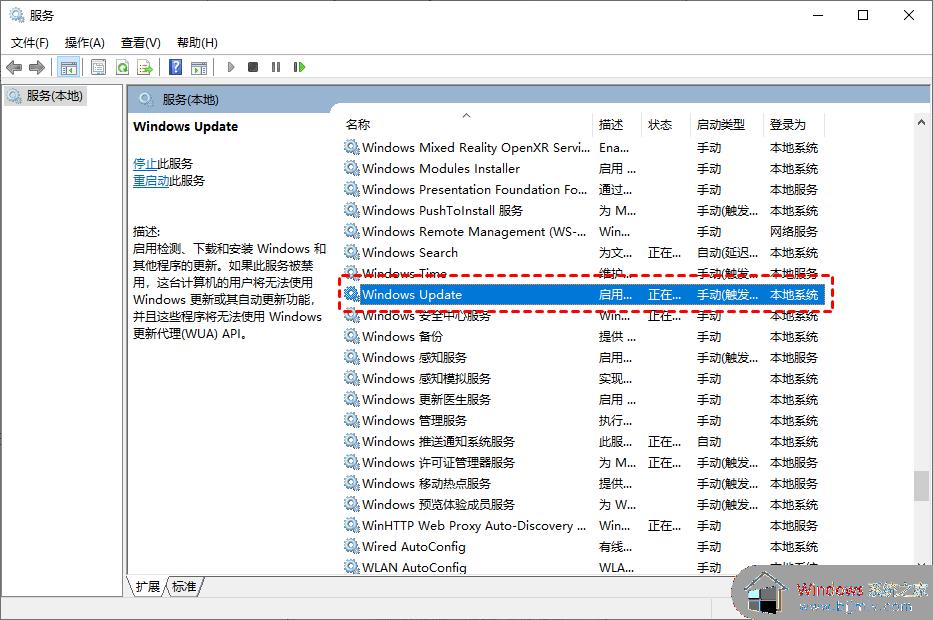Open the 操作(A) menu

tap(84, 43)
